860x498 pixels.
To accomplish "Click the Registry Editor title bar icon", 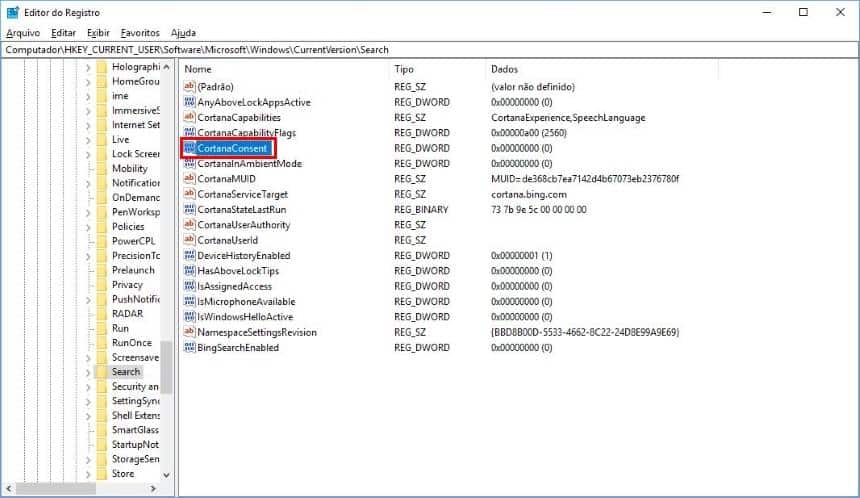I will click(12, 12).
